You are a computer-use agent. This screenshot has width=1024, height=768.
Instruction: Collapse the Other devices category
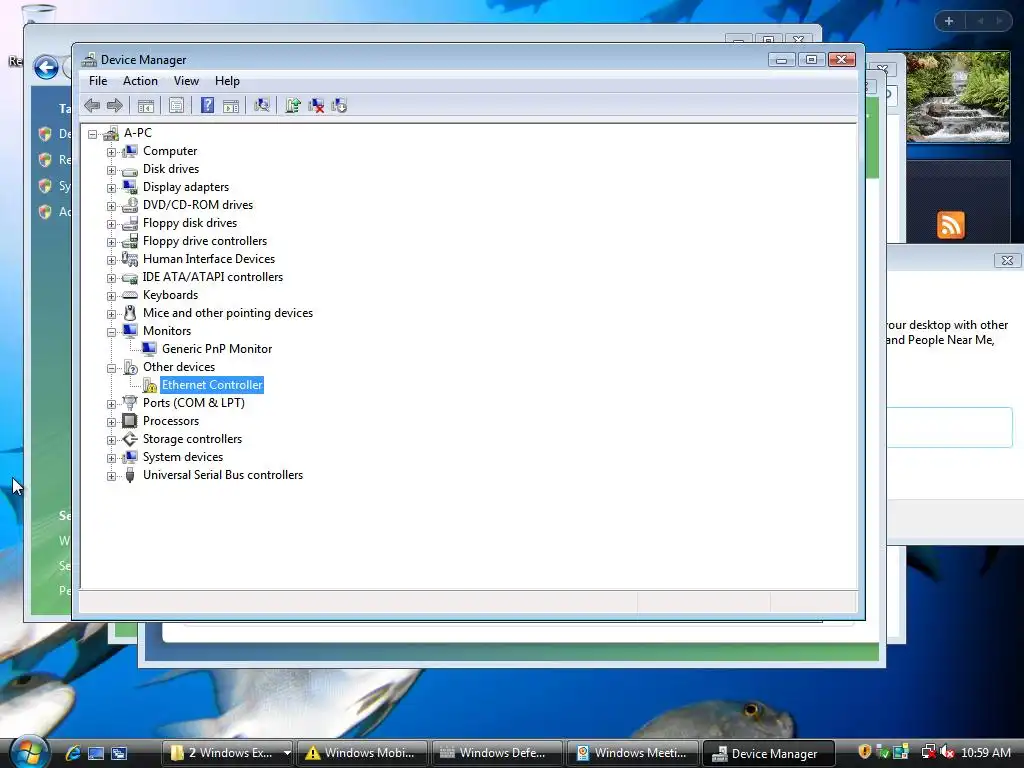[x=111, y=368]
